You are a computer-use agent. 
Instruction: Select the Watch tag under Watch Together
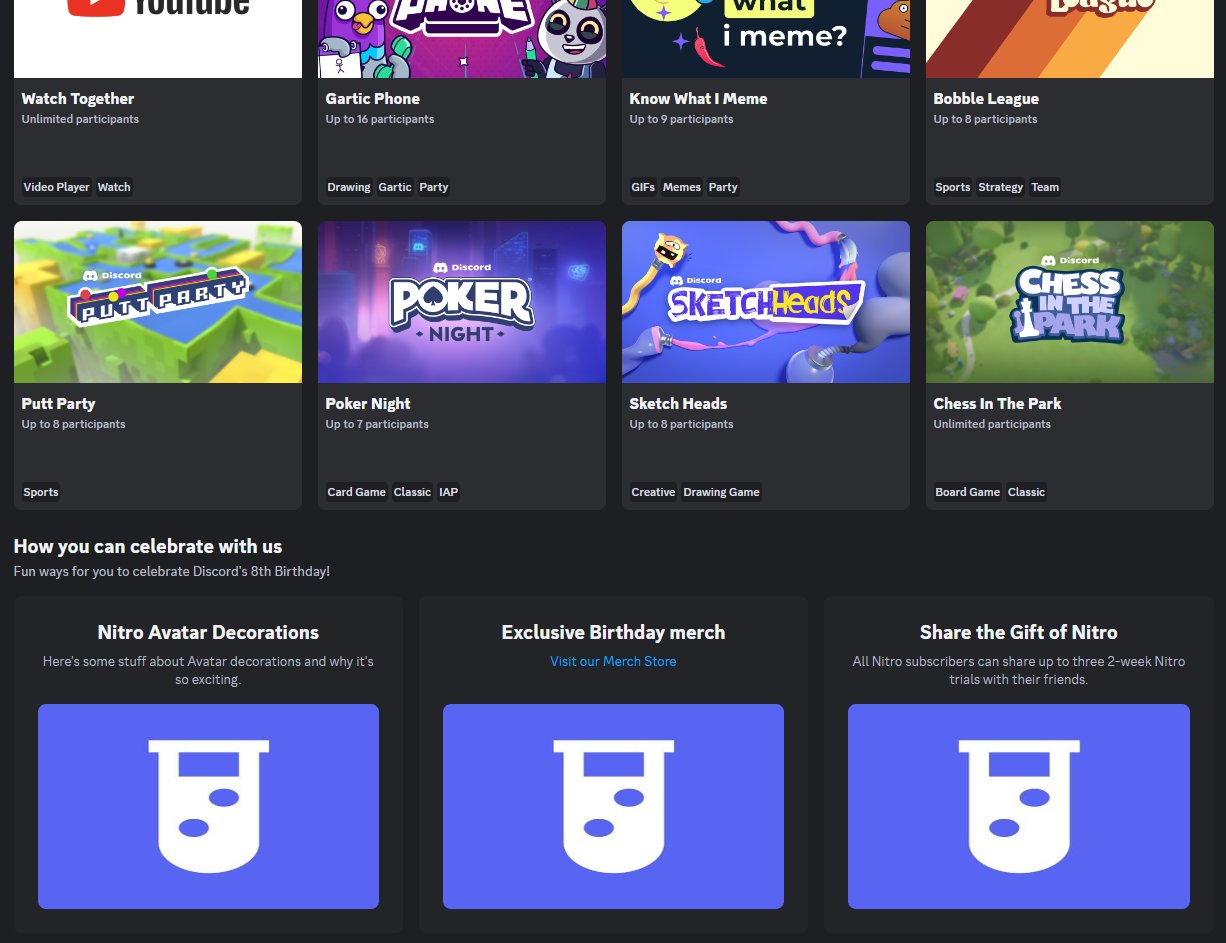[x=114, y=187]
